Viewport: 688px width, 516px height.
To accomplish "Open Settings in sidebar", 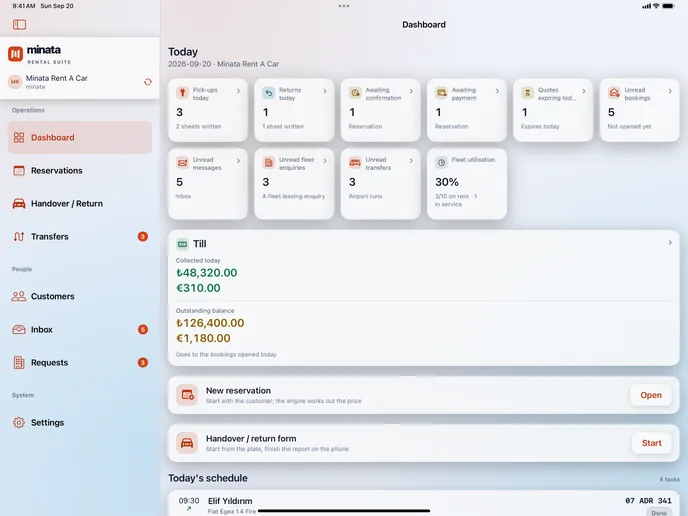I will [x=80, y=423].
